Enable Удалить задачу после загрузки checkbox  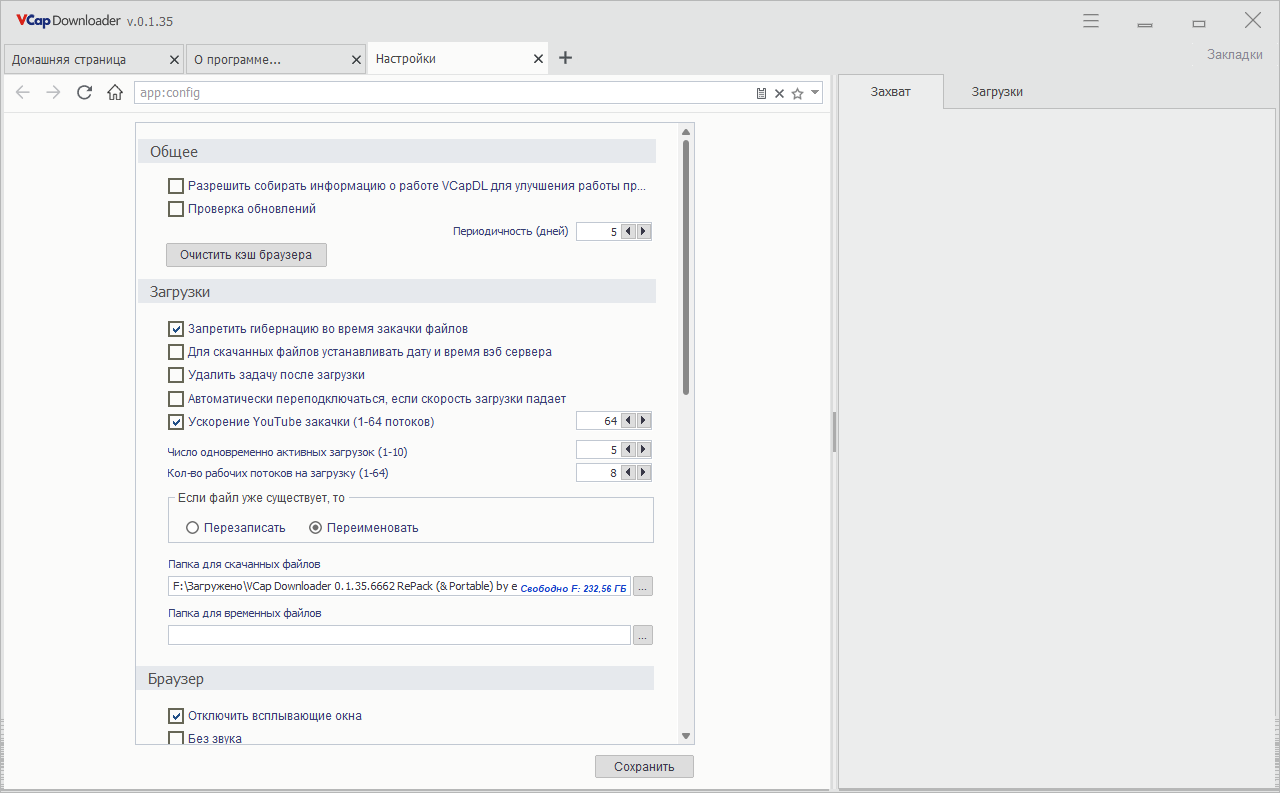coord(176,375)
